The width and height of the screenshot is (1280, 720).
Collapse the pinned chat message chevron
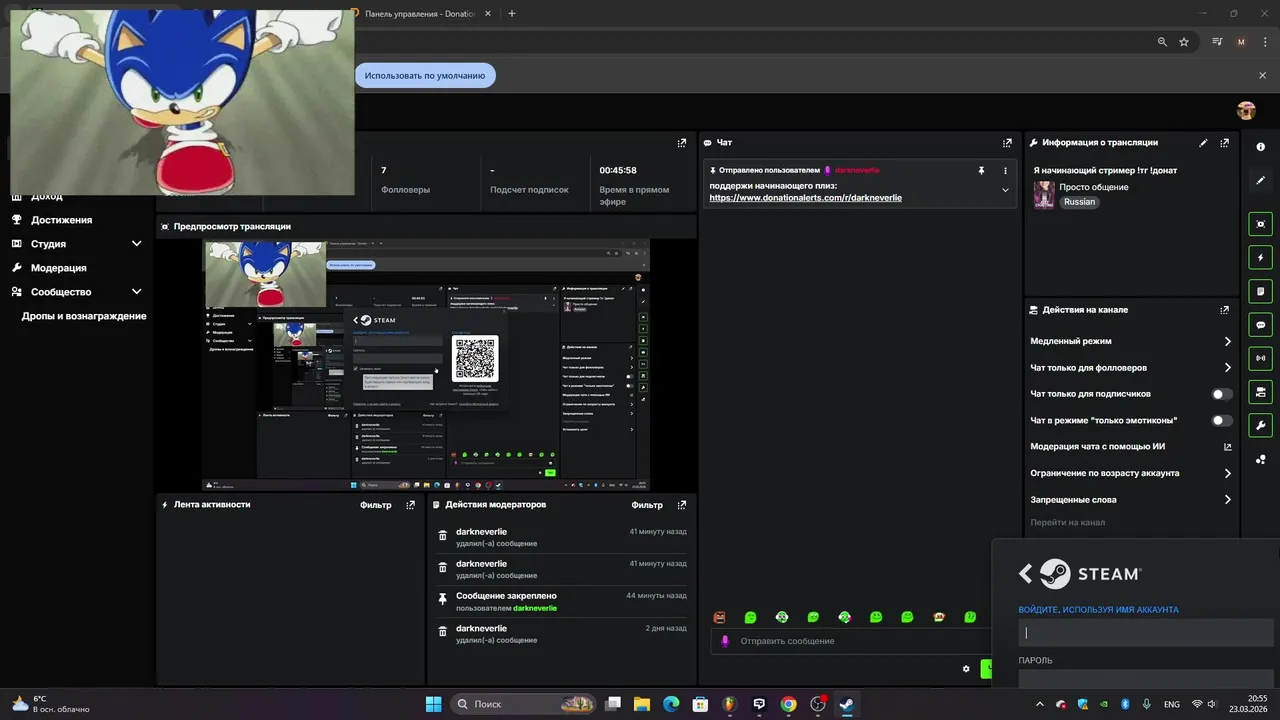(x=1005, y=190)
